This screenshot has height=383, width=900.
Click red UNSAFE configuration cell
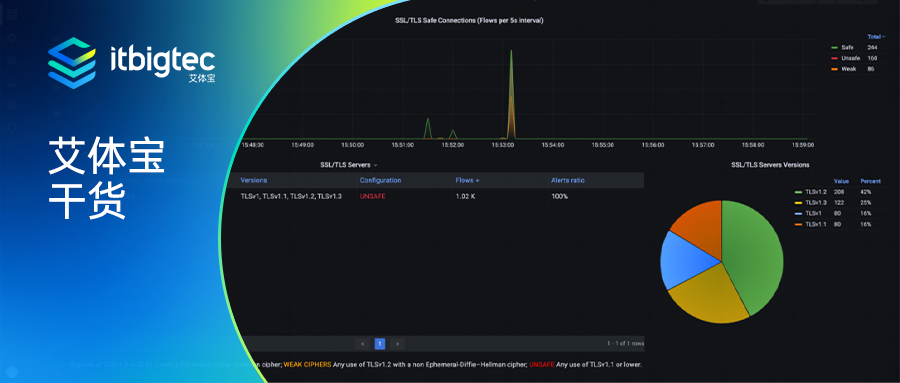tap(373, 196)
